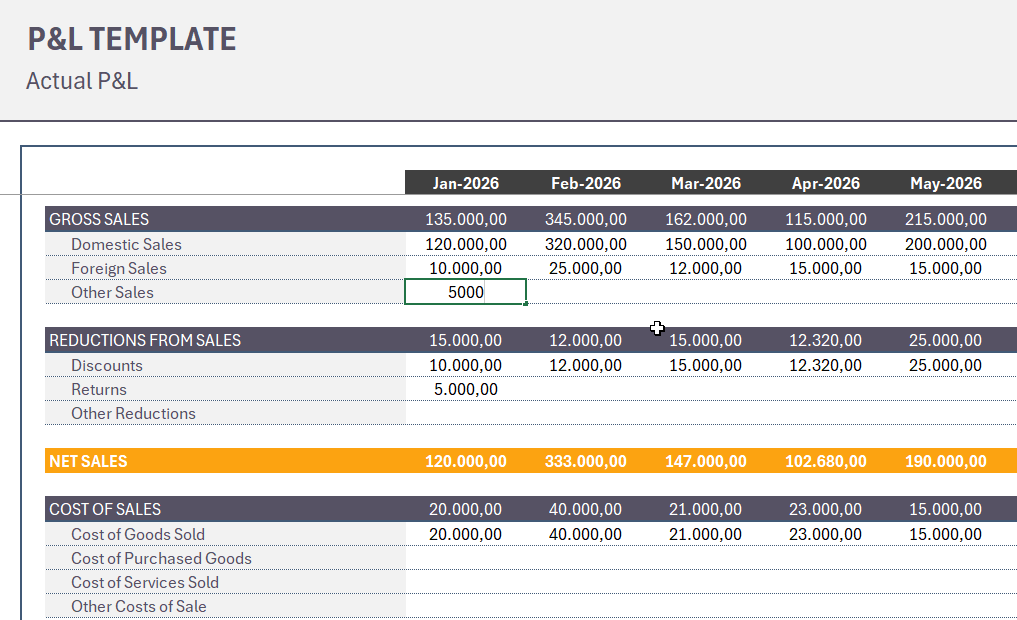Viewport: 1017px width, 620px height.
Task: Select the Returns value for Jan-2026
Action: tap(465, 389)
